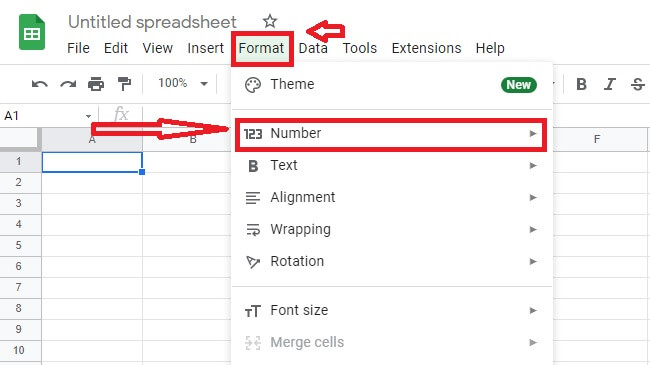Image resolution: width=650 pixels, height=365 pixels.
Task: Open the Google Sheets home icon
Action: tap(32, 32)
